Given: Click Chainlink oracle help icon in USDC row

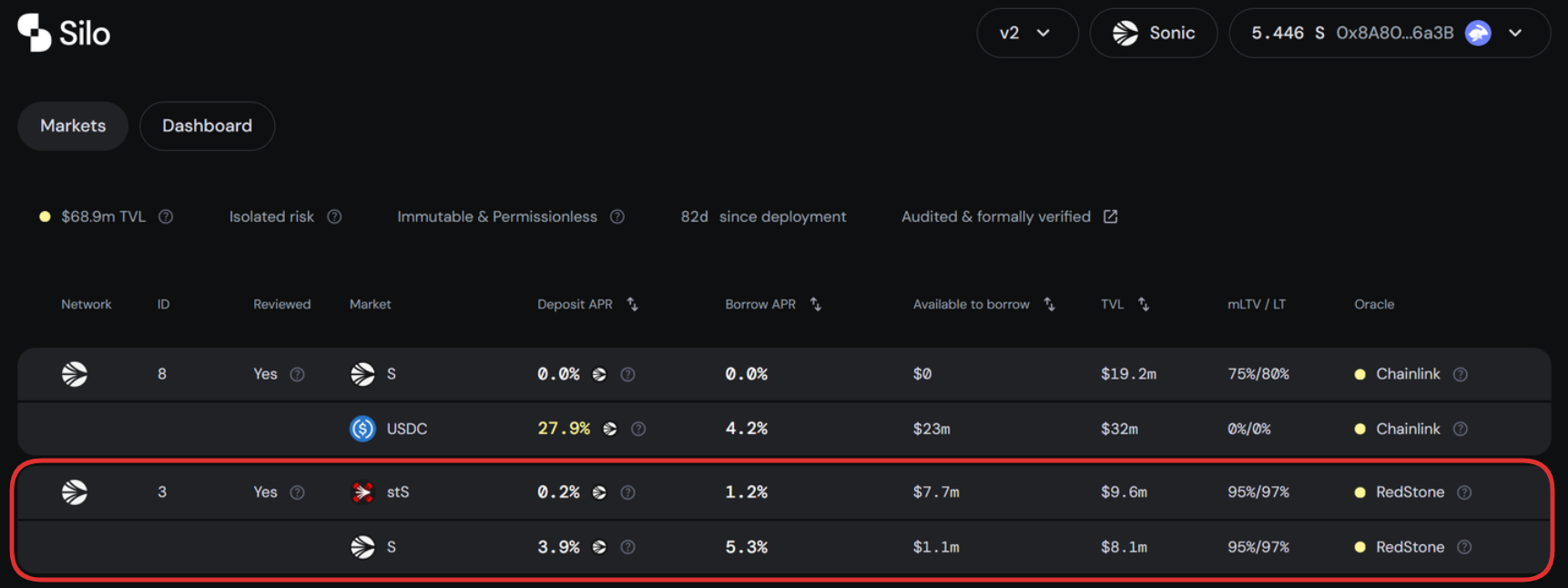Looking at the screenshot, I should pyautogui.click(x=1461, y=429).
